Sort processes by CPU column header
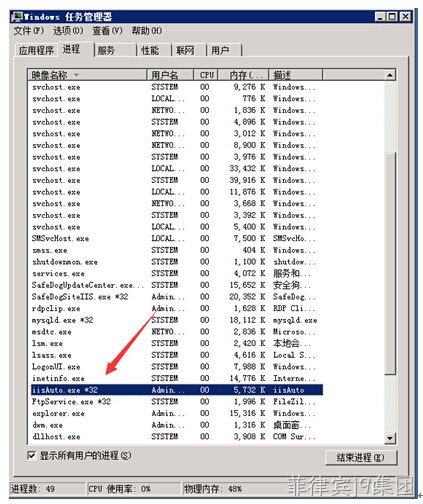This screenshot has height=504, width=423. point(206,75)
